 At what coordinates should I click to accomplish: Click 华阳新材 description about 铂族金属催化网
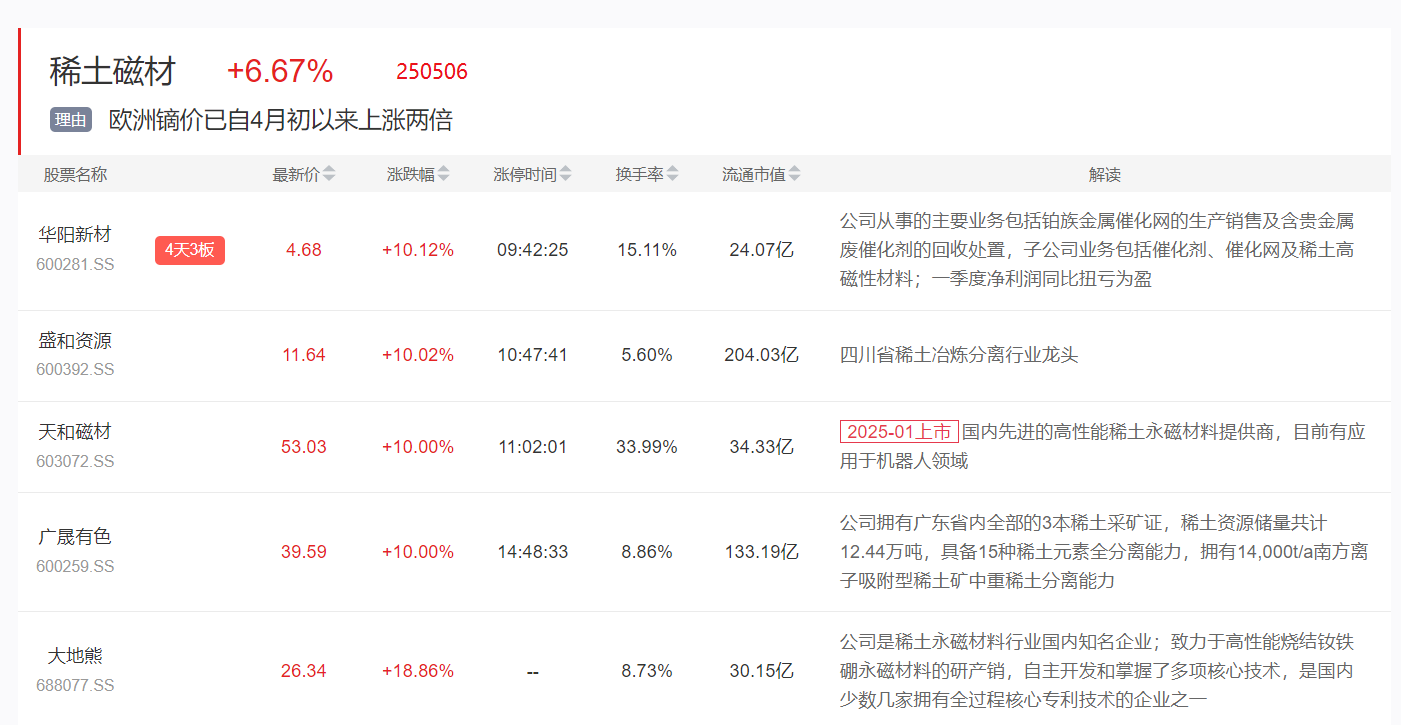point(1097,250)
